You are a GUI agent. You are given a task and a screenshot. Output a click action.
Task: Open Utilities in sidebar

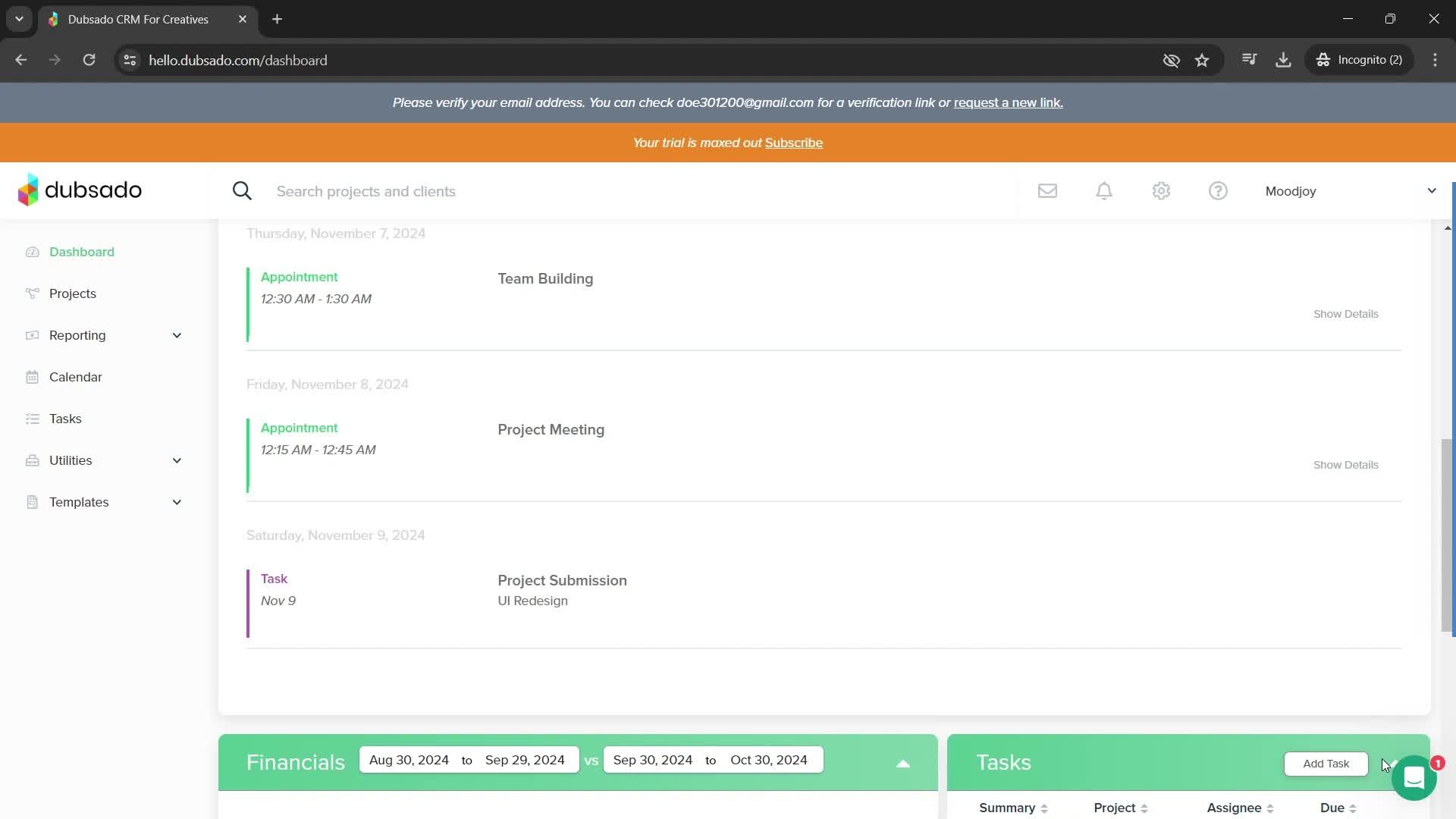(71, 460)
